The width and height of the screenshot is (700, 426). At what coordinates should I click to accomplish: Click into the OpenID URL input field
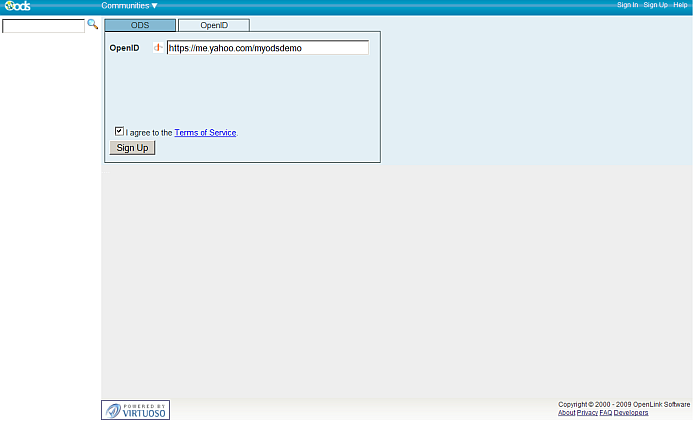[267, 48]
